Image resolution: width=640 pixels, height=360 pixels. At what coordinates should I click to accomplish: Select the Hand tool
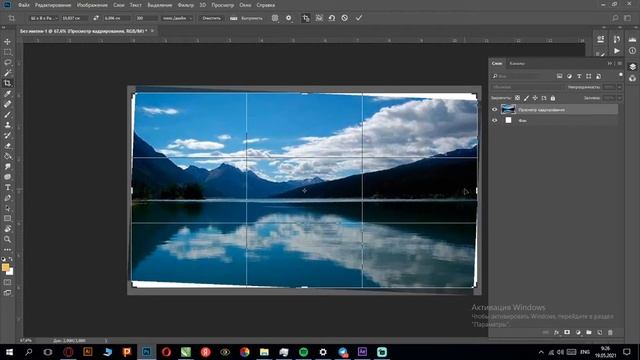coord(7,229)
